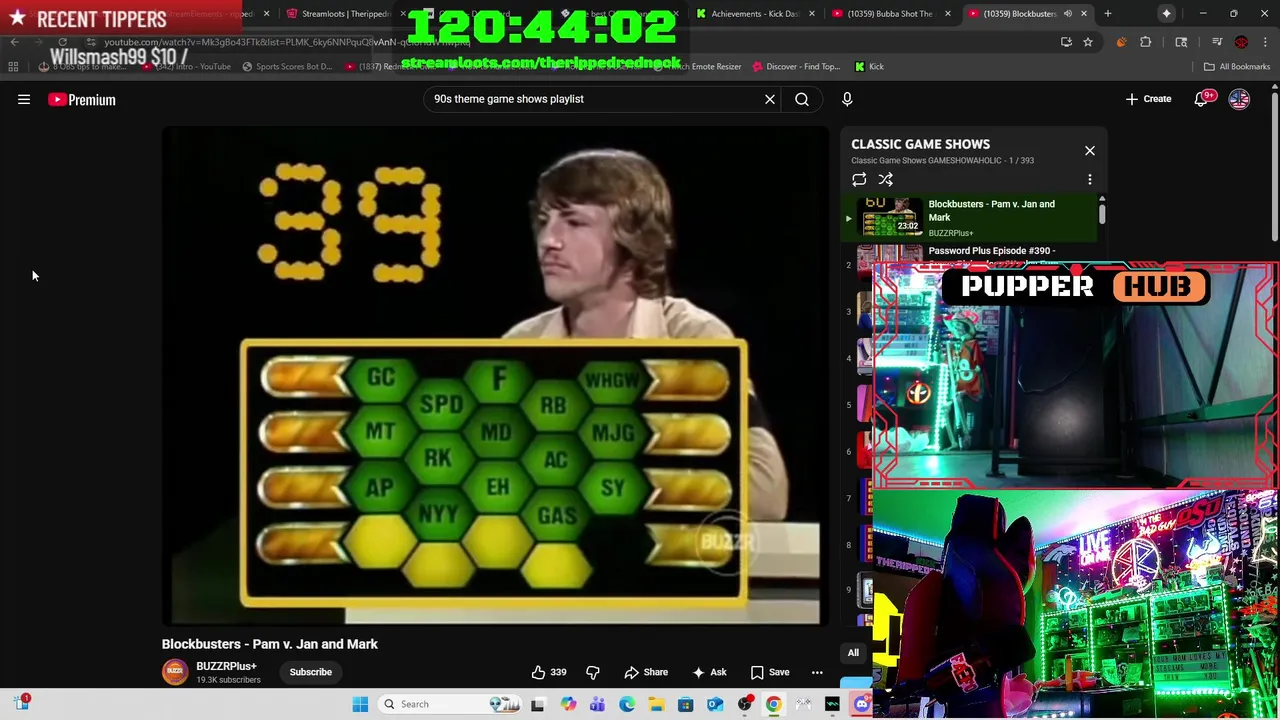1280x720 pixels.
Task: Close the Blockbusters browser tab
Action: (1083, 14)
